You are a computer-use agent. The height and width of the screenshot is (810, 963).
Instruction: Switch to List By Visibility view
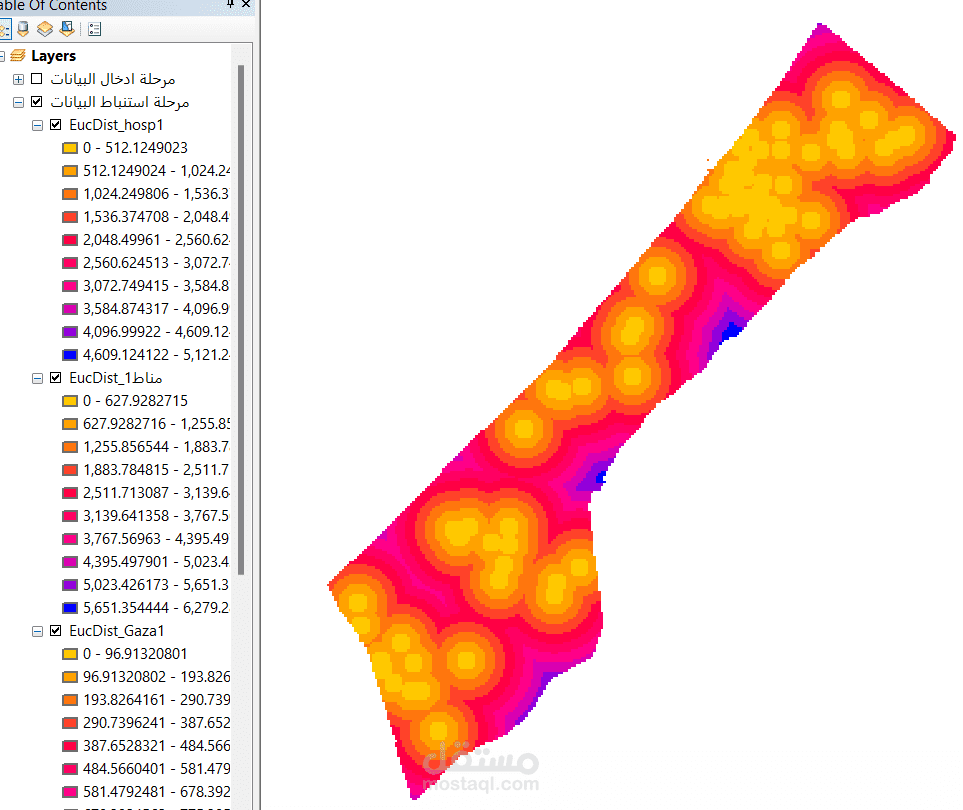click(x=45, y=29)
